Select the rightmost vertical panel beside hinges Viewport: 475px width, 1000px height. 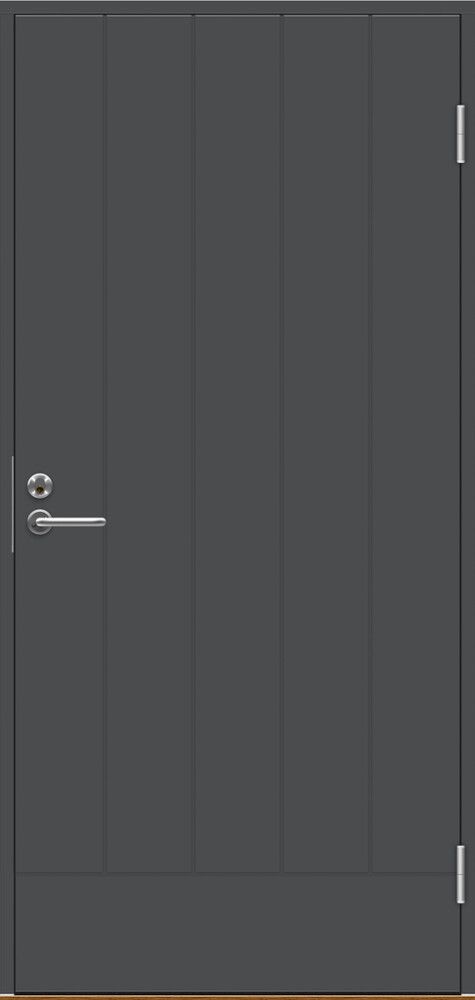415,443
